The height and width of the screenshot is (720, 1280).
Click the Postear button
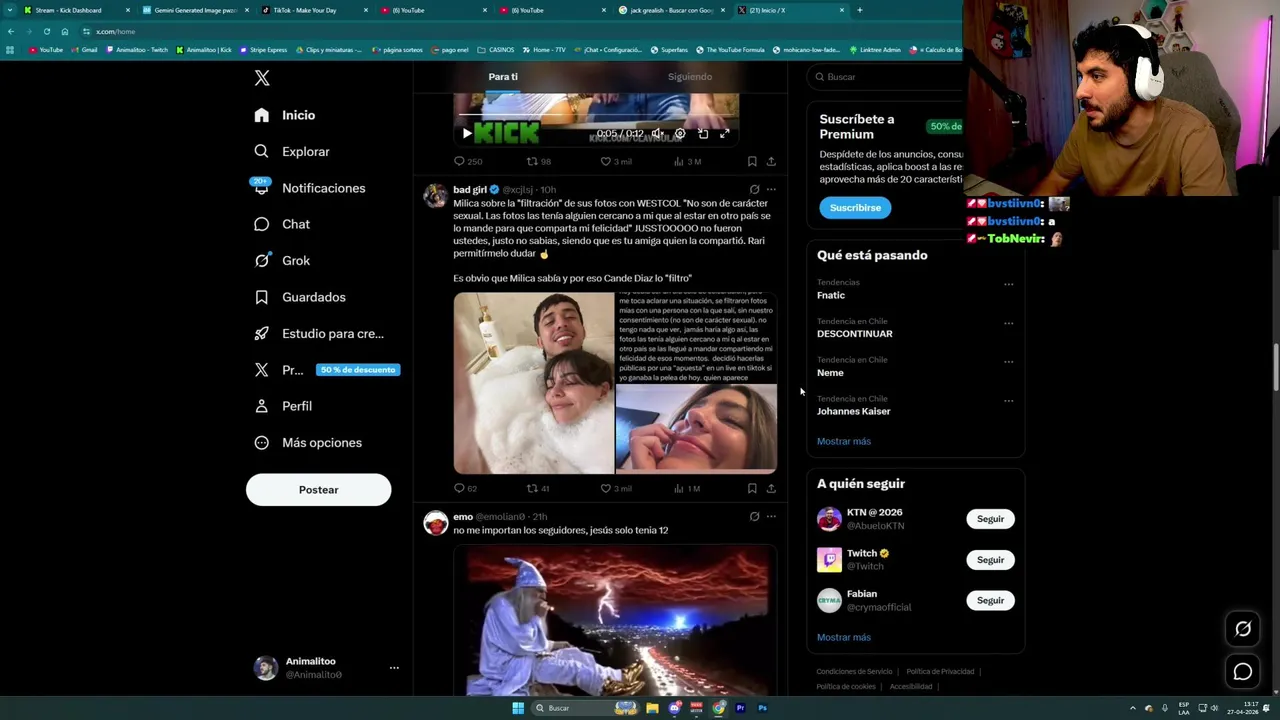tap(318, 490)
